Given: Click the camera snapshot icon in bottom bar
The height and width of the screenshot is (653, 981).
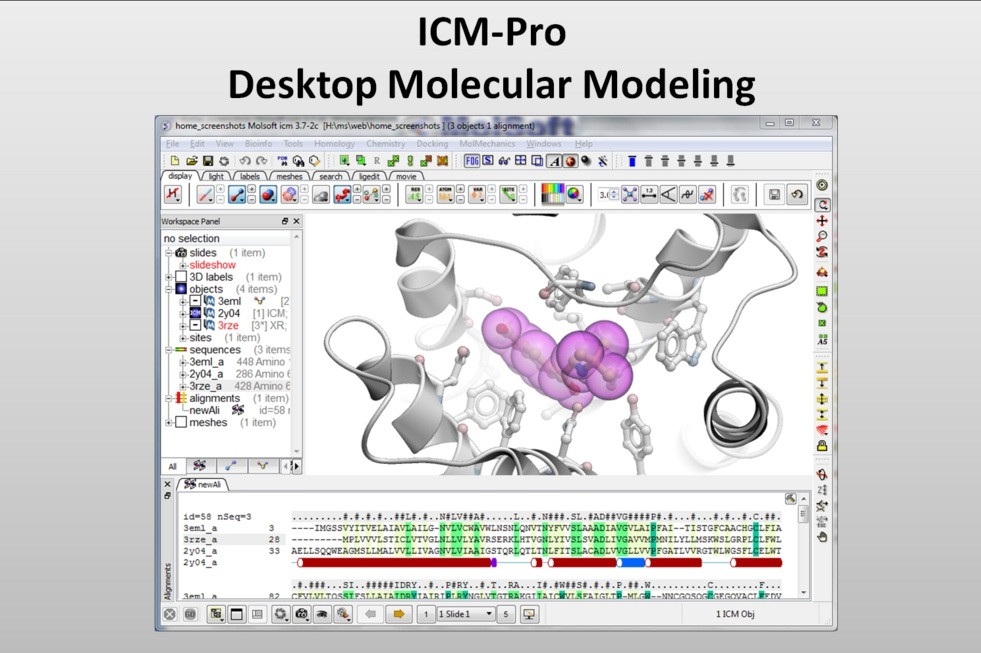Looking at the screenshot, I should click(x=301, y=614).
